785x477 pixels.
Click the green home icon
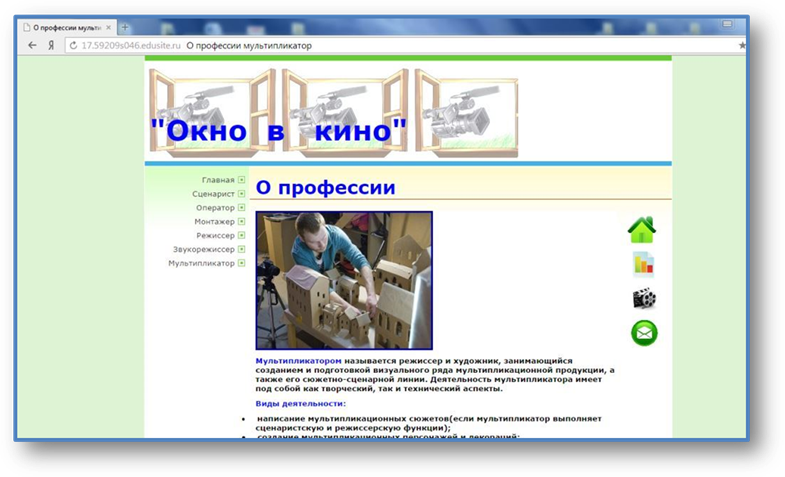pos(642,230)
